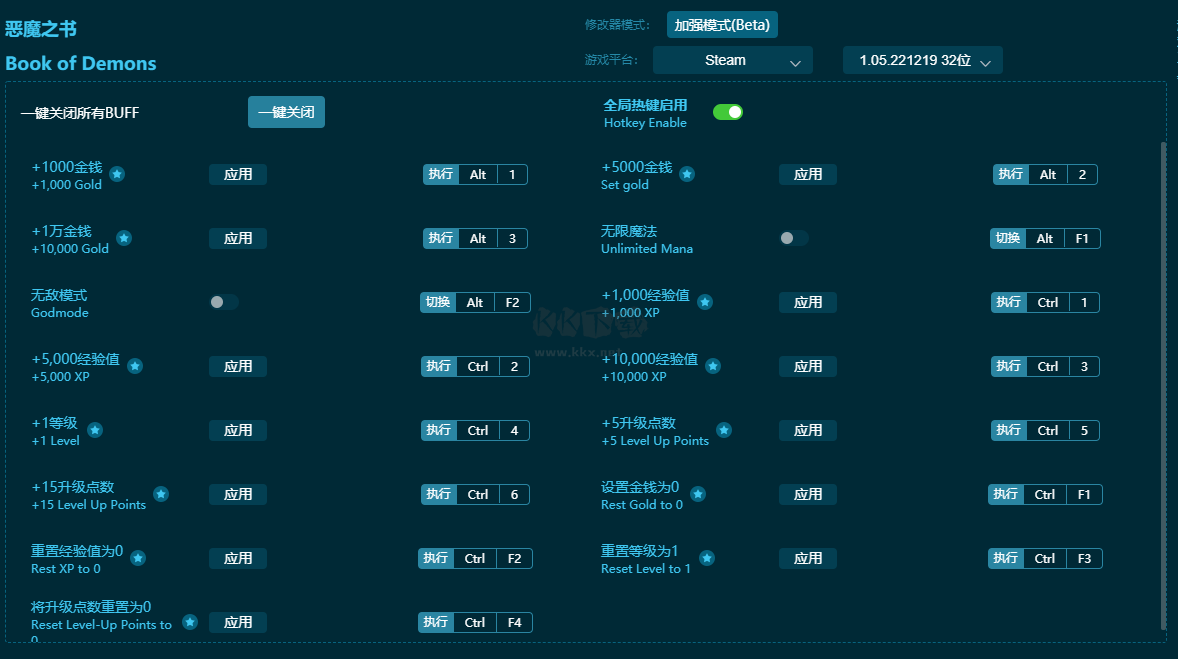The height and width of the screenshot is (659, 1178).
Task: Select the Ctrl 4 hotkey box for +1 Level
Action: [x=475, y=430]
